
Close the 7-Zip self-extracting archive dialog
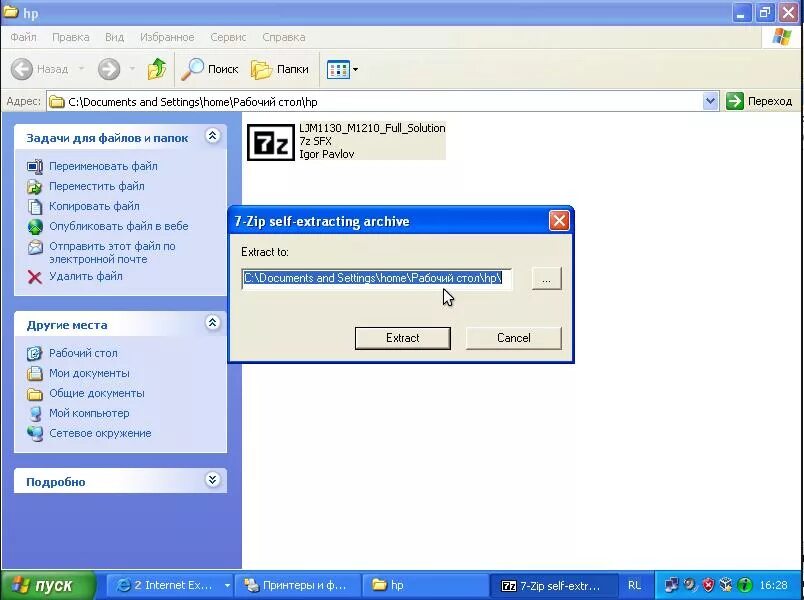(x=559, y=221)
